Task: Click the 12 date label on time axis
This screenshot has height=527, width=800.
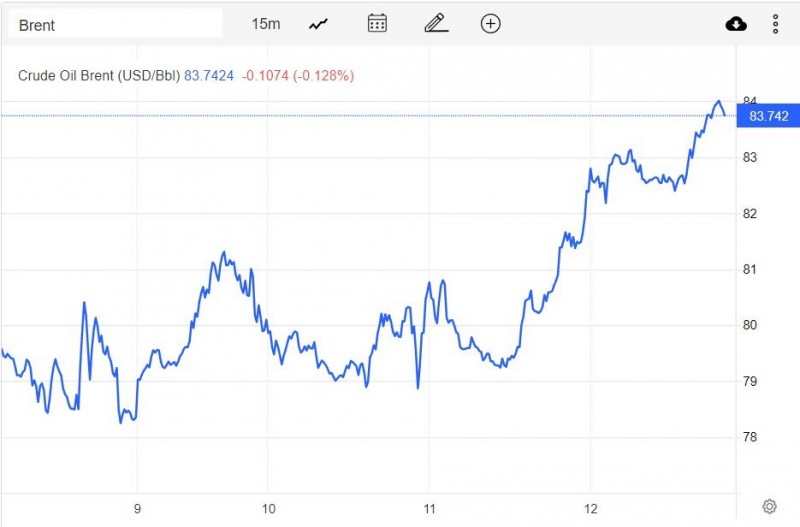Action: tap(590, 507)
